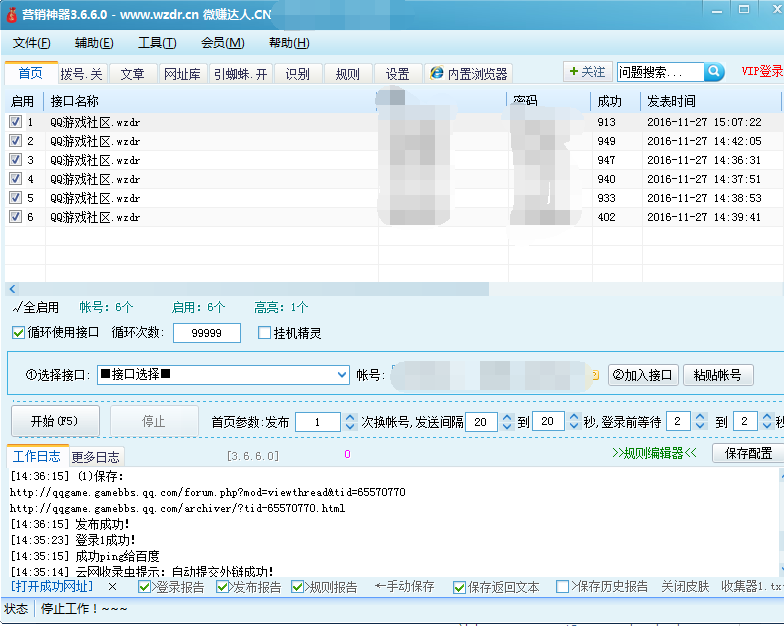Viewport: 784px width, 626px height.
Task: Uncheck row 1 QQ游戏社区 checkbox
Action: (16, 122)
